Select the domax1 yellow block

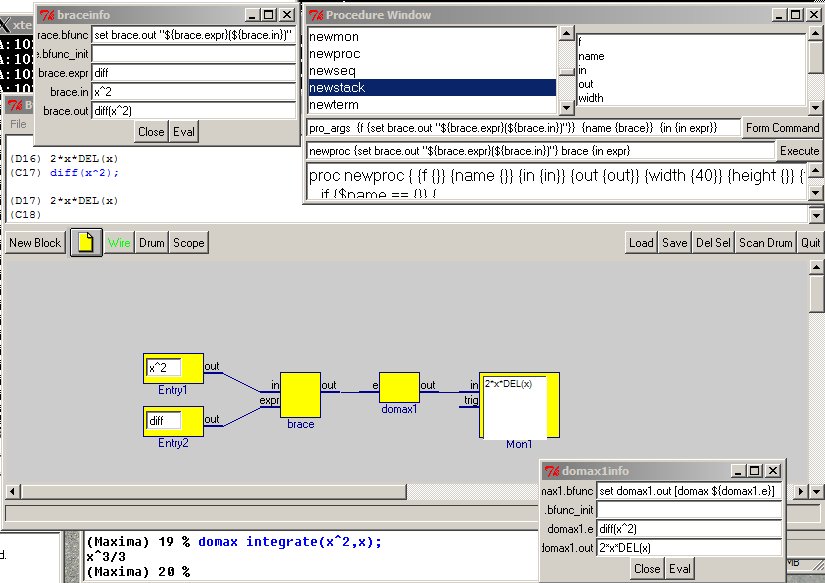pyautogui.click(x=399, y=387)
